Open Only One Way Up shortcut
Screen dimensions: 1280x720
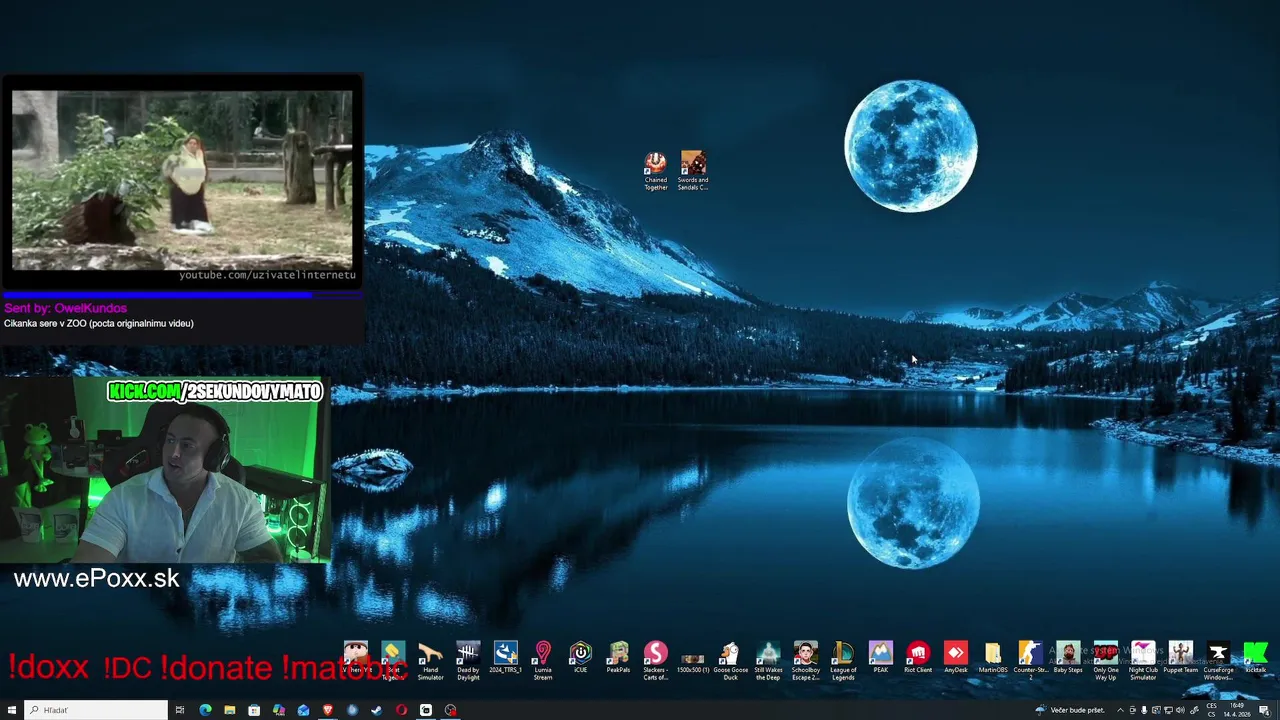(1106, 662)
